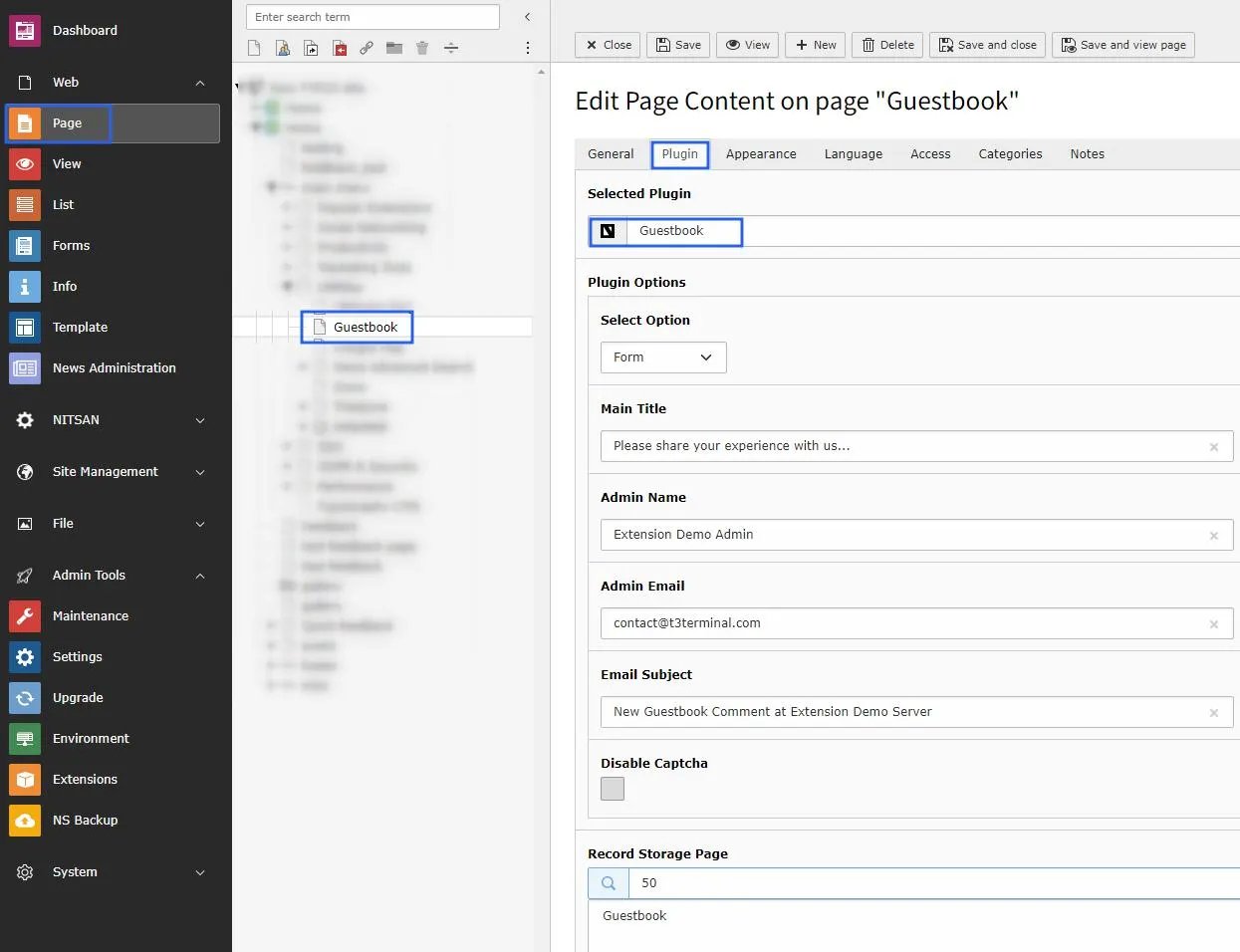Viewport: 1240px width, 952px height.
Task: Switch to the General tab
Action: pos(611,154)
